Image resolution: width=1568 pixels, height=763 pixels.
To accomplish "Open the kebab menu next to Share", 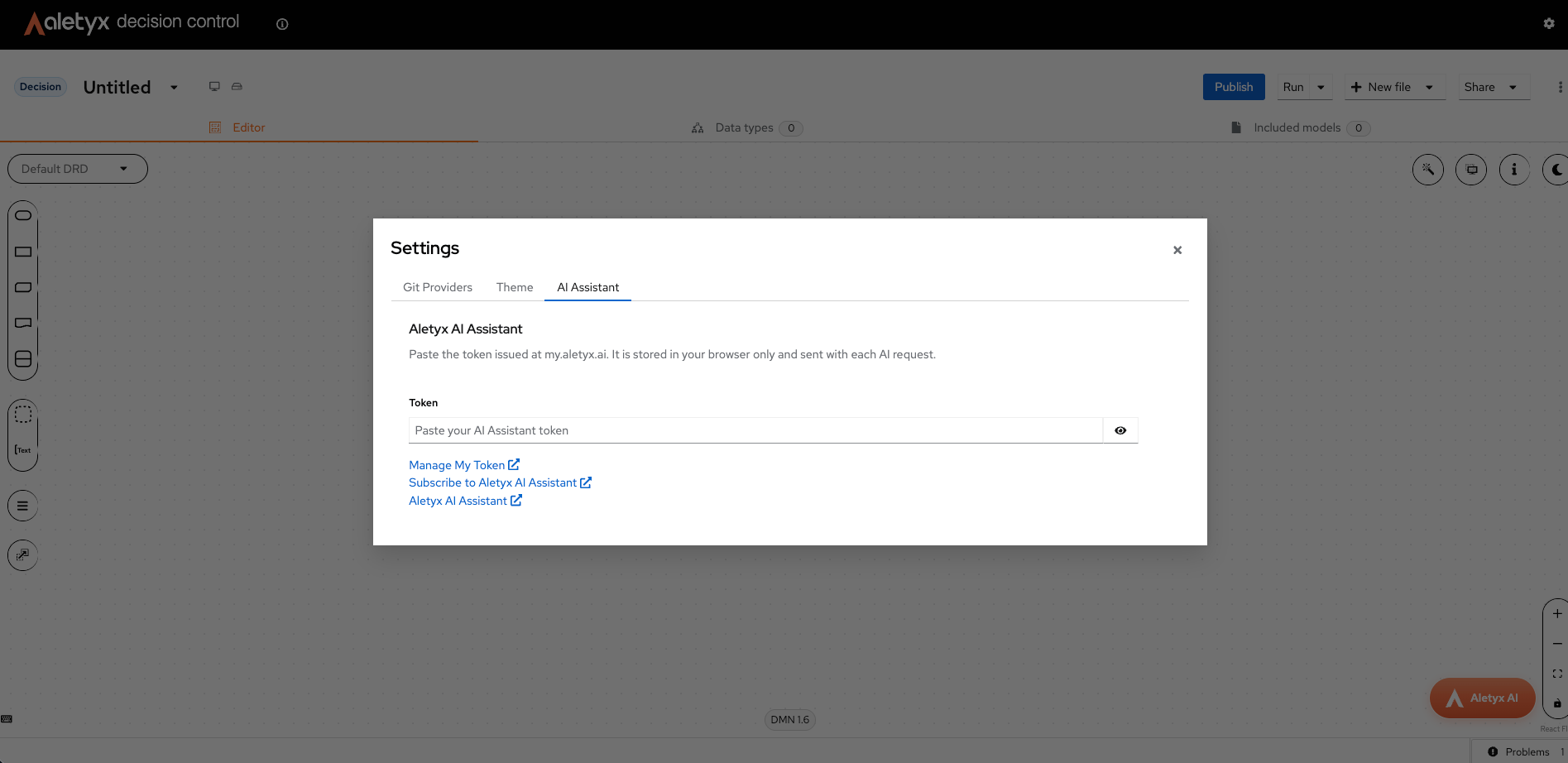I will click(1560, 87).
